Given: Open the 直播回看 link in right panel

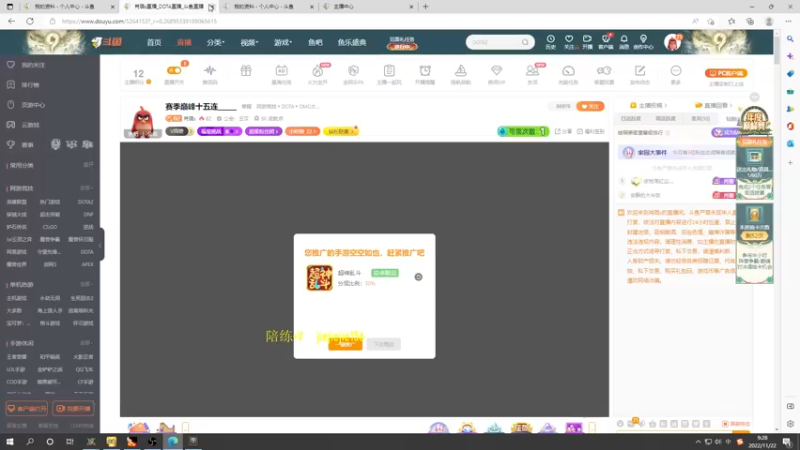Looking at the screenshot, I should (x=714, y=105).
